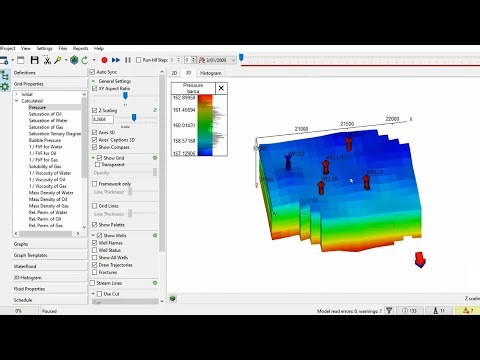The image size is (480, 360).
Task: Click the yellow magic wand toolbar icon
Action: pyautogui.click(x=58, y=60)
